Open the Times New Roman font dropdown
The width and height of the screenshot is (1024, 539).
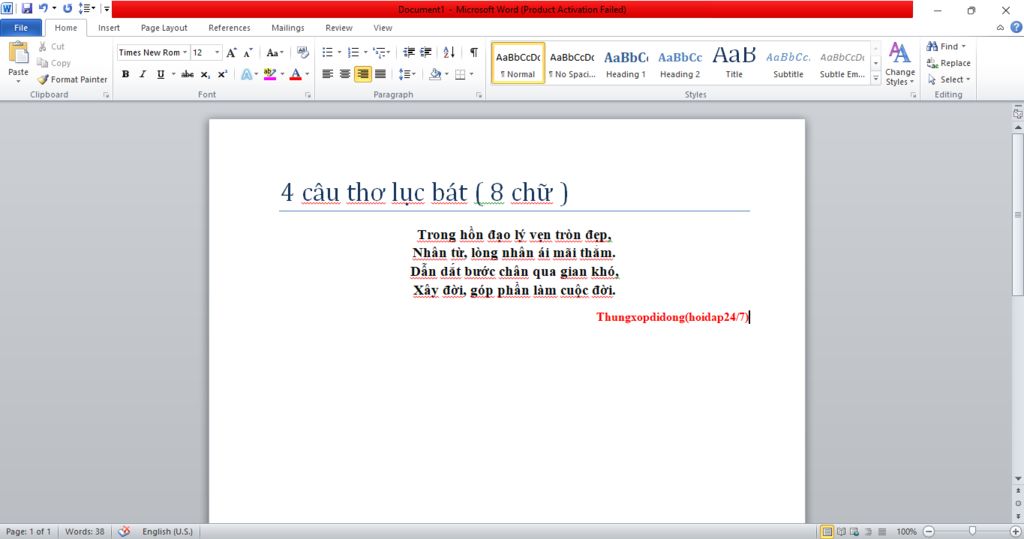pos(185,52)
